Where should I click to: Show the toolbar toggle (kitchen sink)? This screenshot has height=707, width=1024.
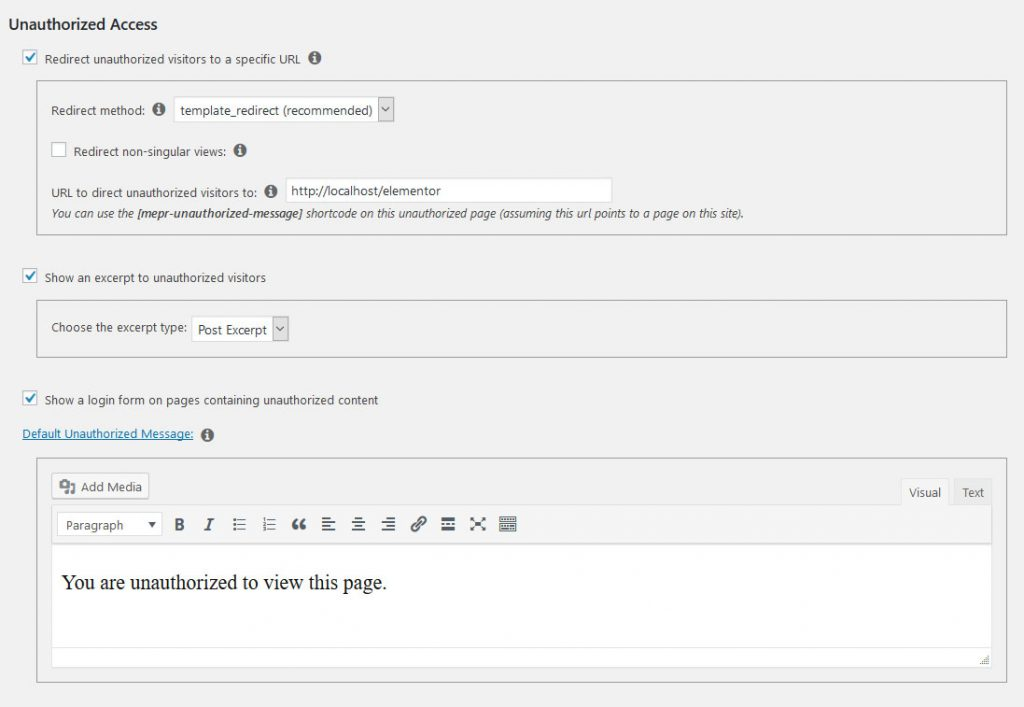coord(508,524)
